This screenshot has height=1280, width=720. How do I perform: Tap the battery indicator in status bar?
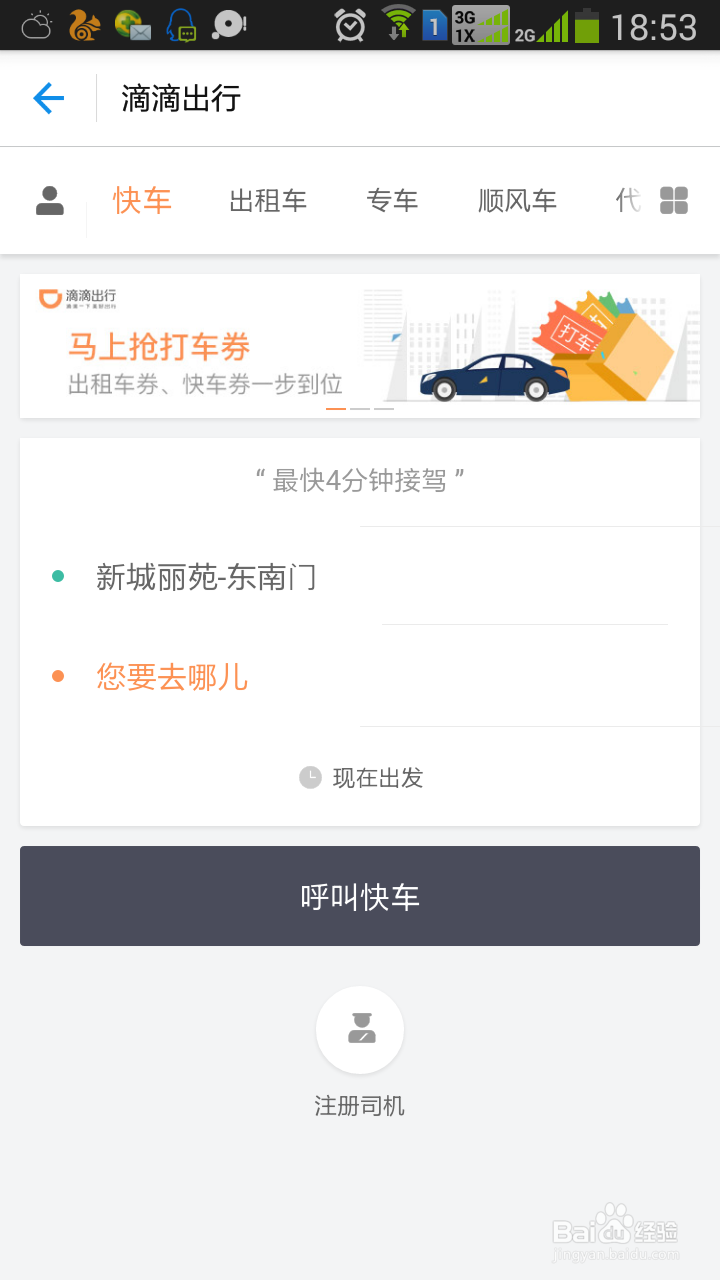[x=587, y=25]
